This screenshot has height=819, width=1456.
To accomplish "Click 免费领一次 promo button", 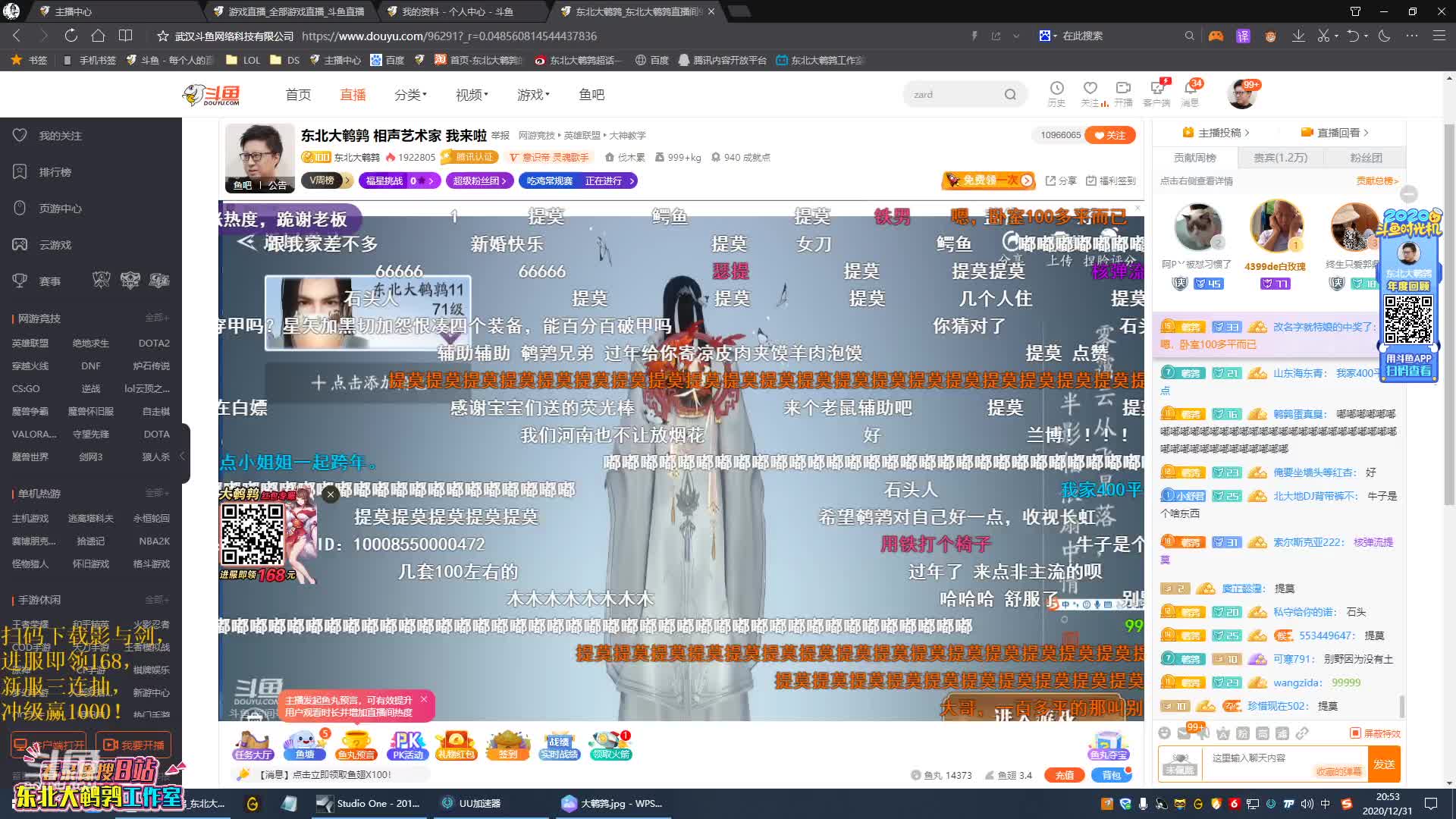I will click(x=988, y=180).
